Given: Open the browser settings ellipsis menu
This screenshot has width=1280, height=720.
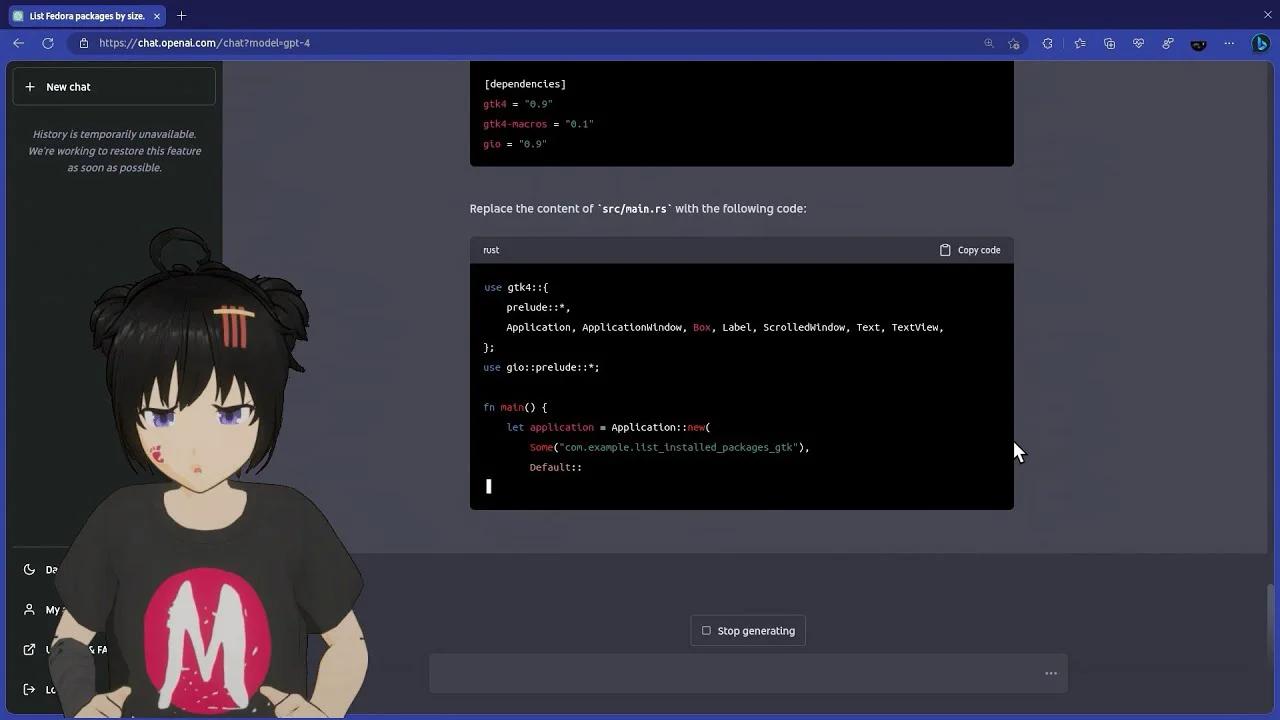Looking at the screenshot, I should point(1230,43).
